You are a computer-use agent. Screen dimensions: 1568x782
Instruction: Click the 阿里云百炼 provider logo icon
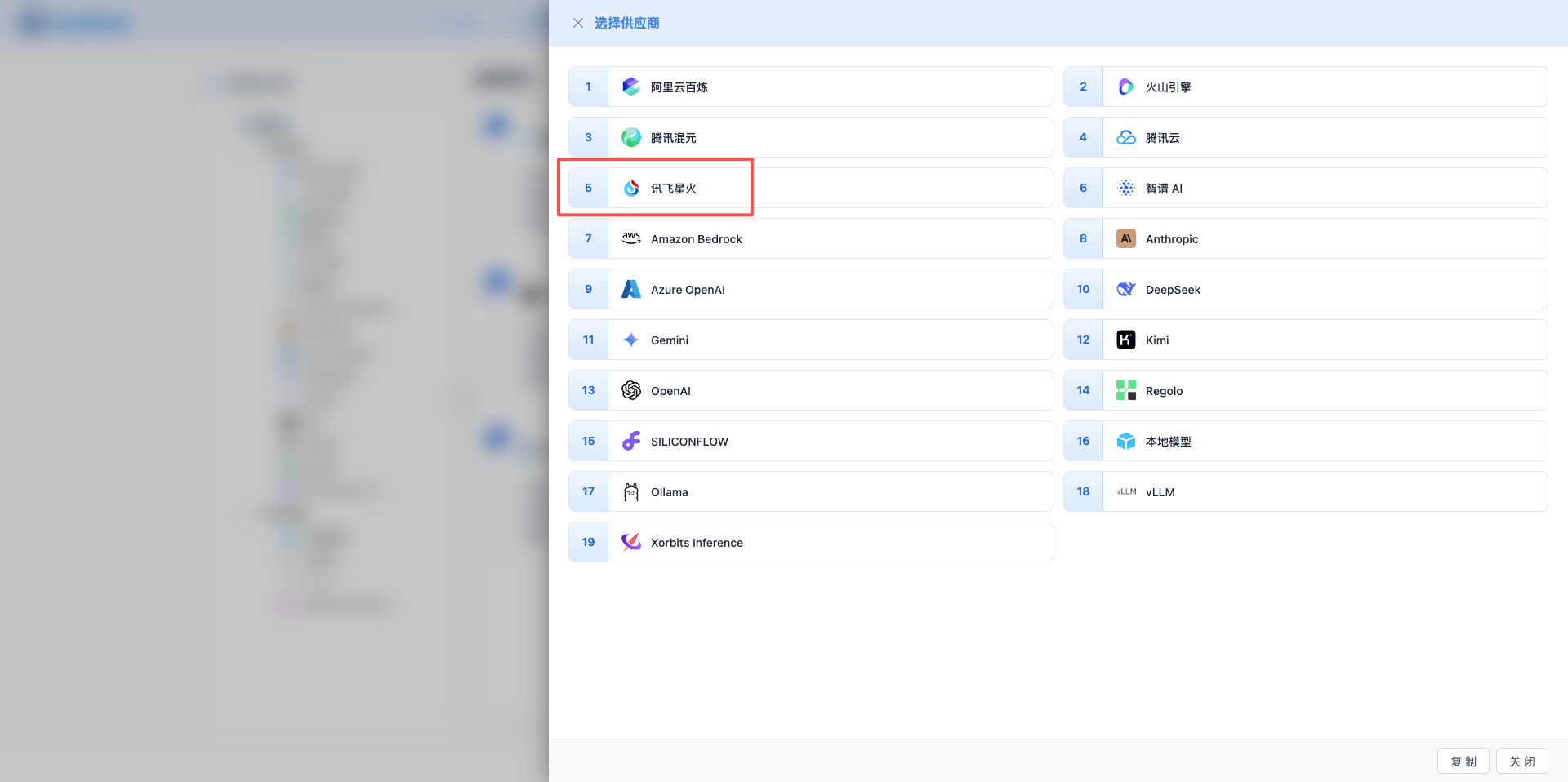tap(630, 87)
